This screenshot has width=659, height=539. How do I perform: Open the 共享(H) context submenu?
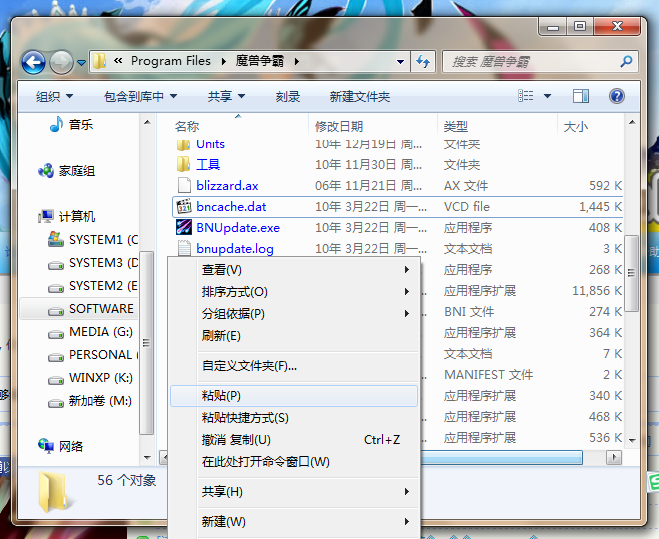tap(294, 491)
